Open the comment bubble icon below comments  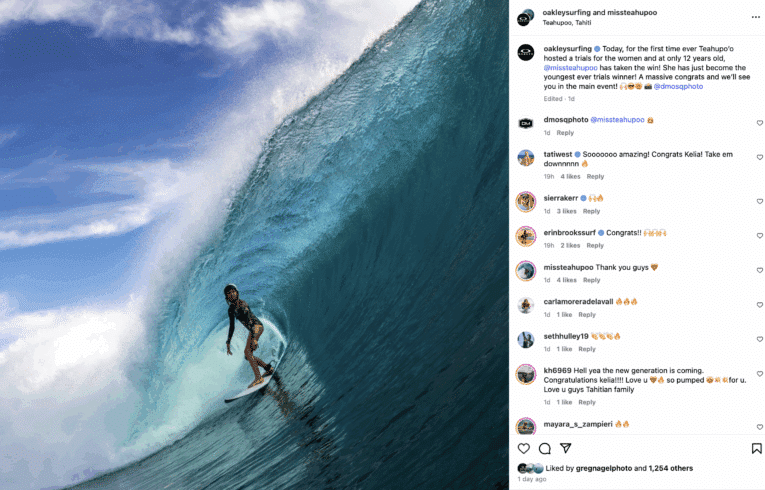545,448
